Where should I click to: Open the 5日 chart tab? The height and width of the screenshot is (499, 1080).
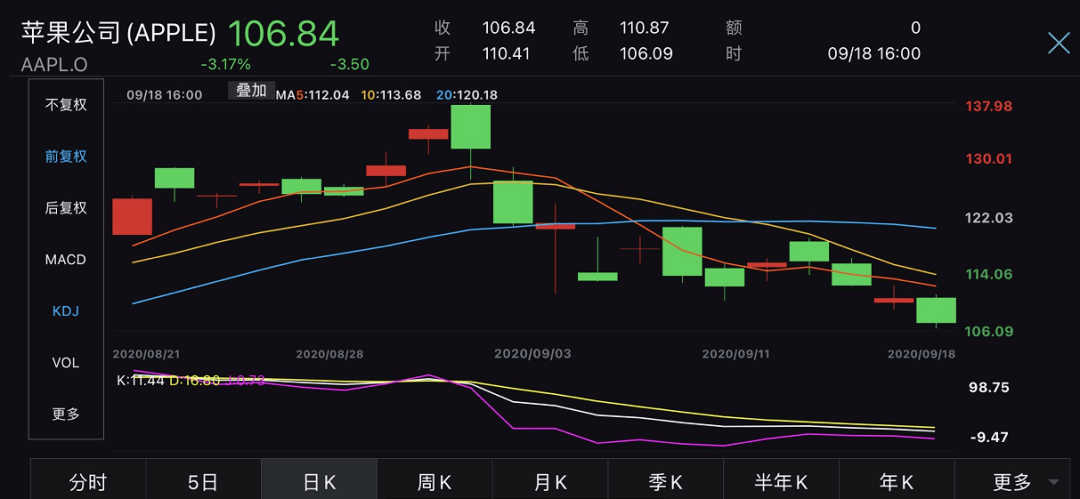203,482
